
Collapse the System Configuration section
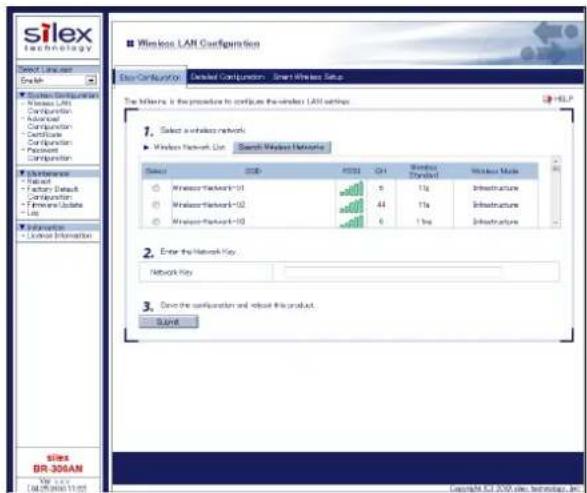coord(22,95)
